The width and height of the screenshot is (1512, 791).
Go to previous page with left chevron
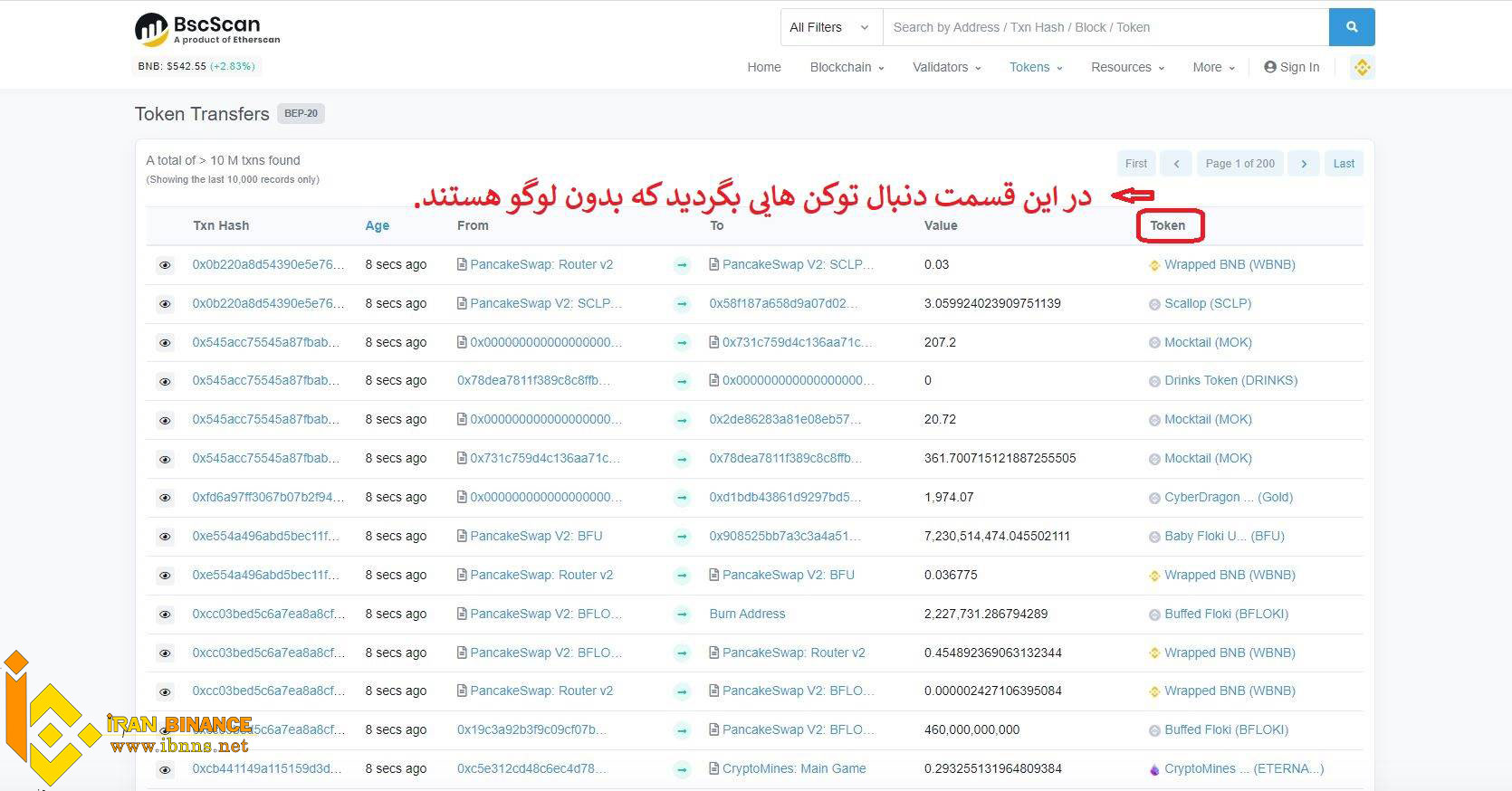(1176, 164)
